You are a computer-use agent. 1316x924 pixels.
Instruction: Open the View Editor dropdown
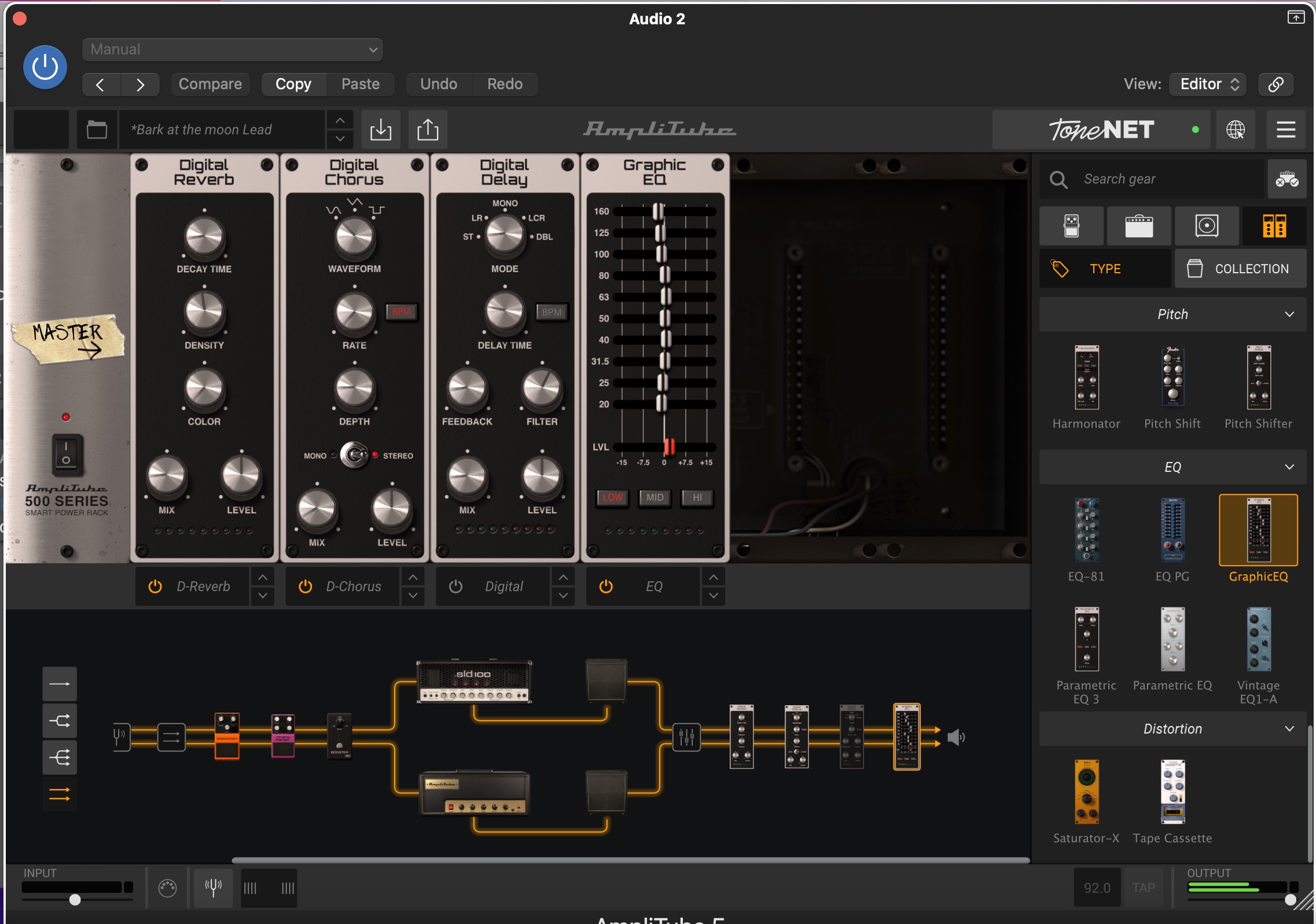1208,85
